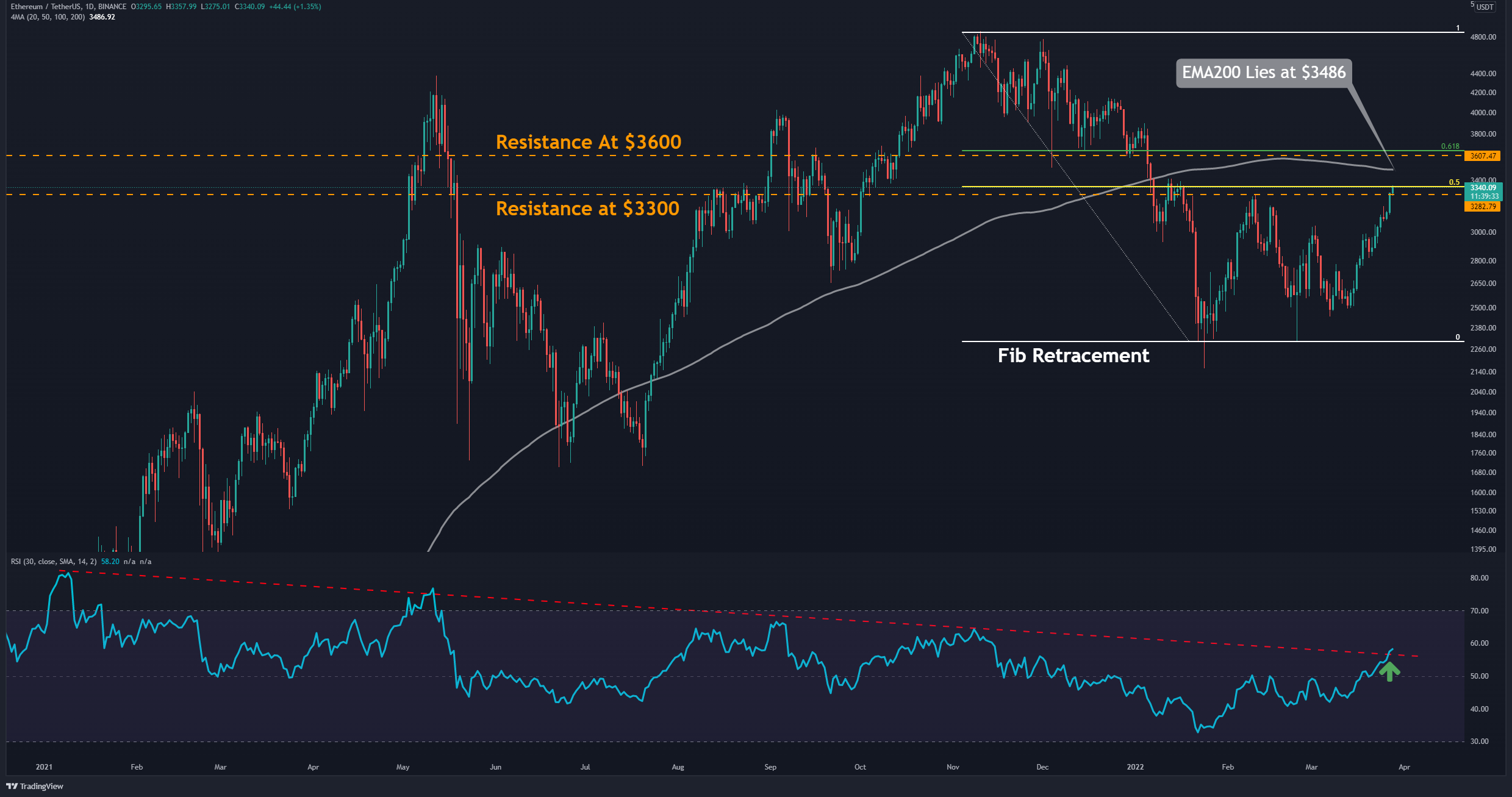Click the Aug label on time axis
Image resolution: width=1512 pixels, height=797 pixels.
[678, 767]
